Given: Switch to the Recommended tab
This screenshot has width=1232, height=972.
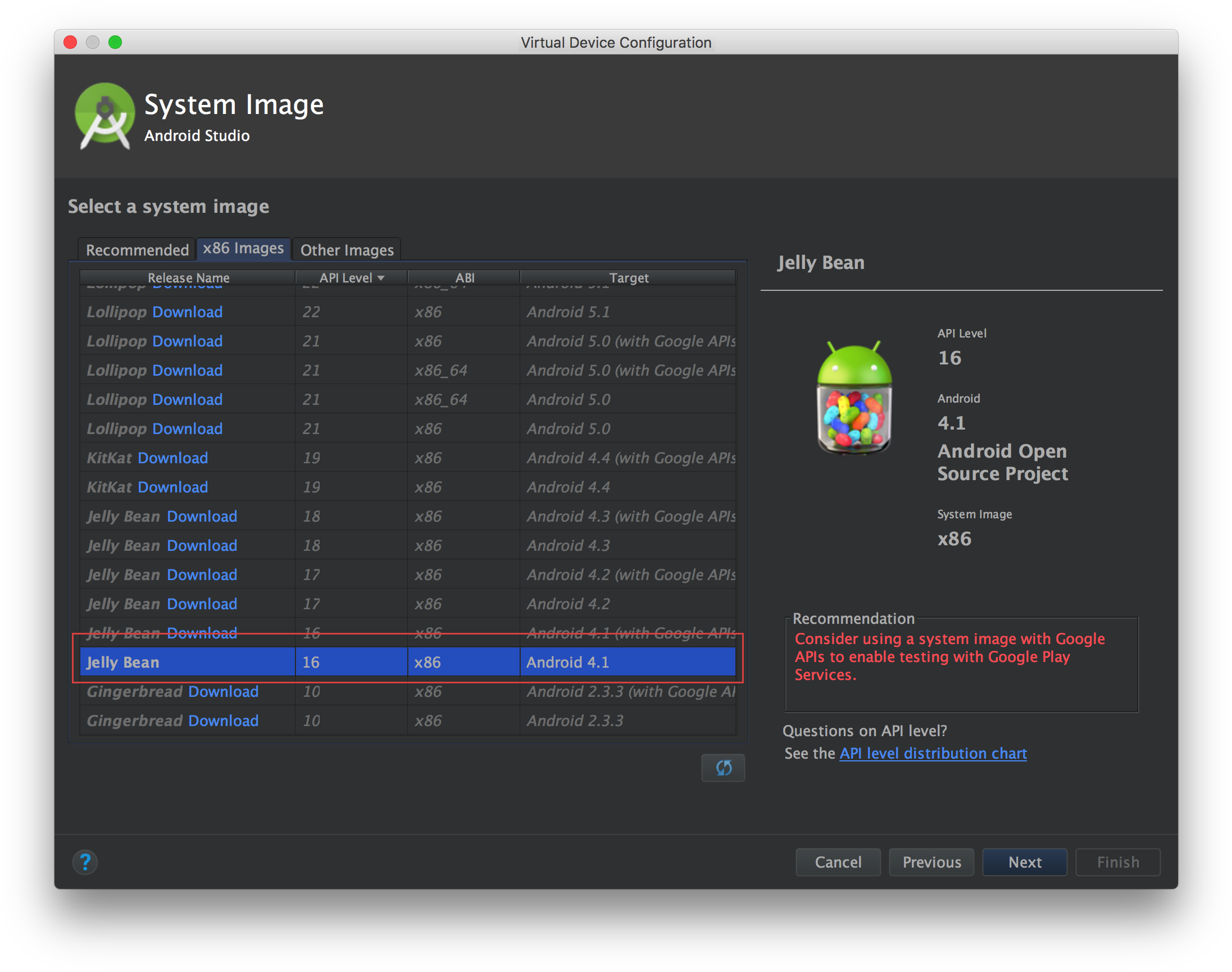Looking at the screenshot, I should click(x=137, y=250).
